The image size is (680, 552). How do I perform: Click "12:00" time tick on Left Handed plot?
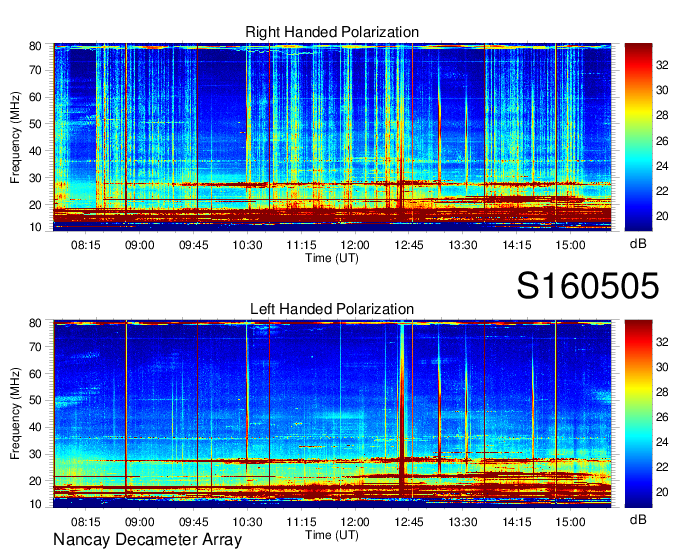click(355, 522)
